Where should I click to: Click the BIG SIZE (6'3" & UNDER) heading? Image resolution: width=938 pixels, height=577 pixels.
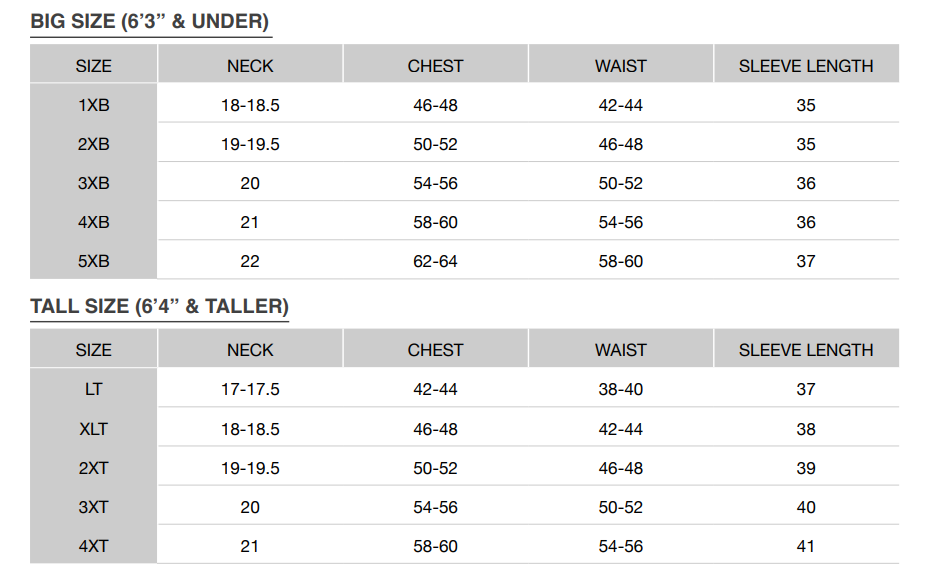150,22
